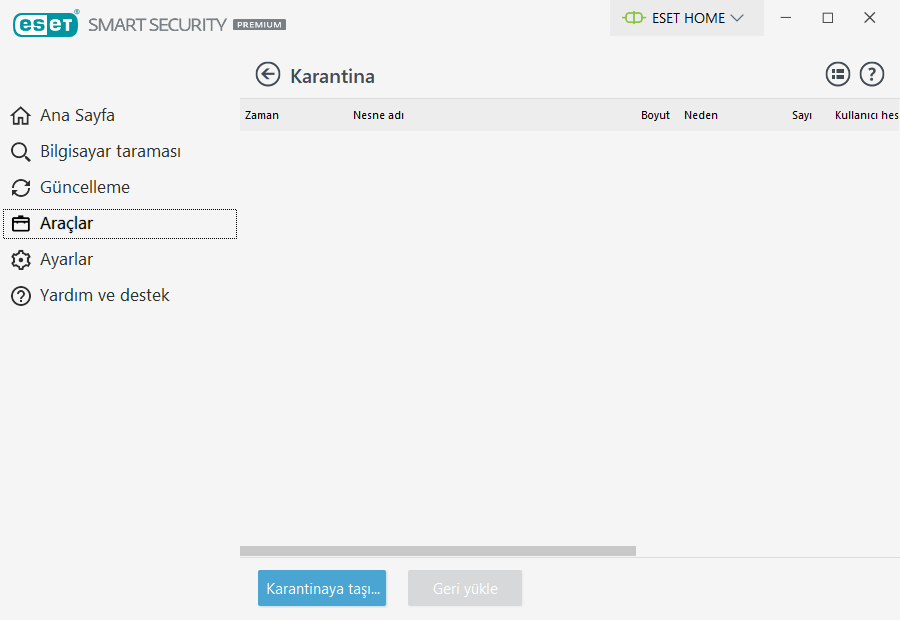Click the horizontal scrollbar thumb
900x620 pixels.
[438, 551]
